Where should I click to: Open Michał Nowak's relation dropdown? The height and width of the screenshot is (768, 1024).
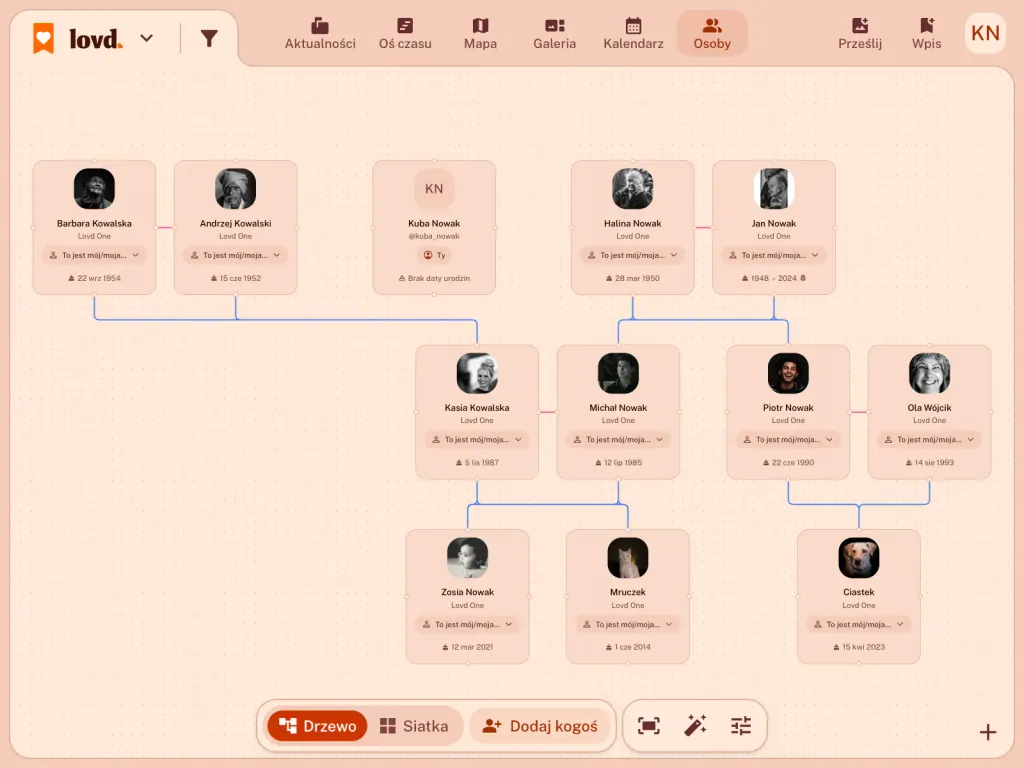[618, 440]
